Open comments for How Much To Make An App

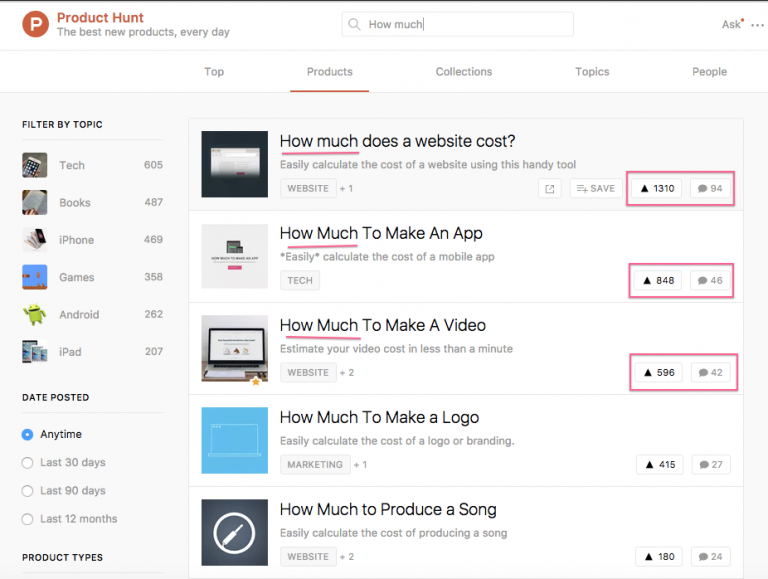[x=710, y=281]
